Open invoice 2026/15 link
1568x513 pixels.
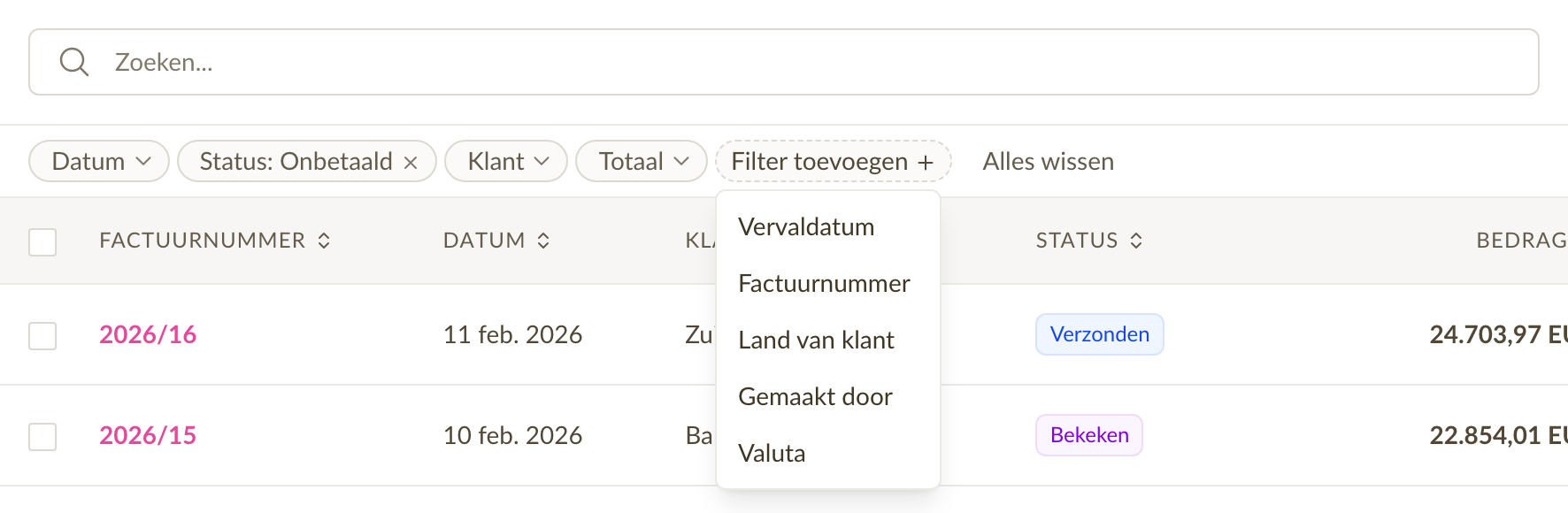[148, 435]
